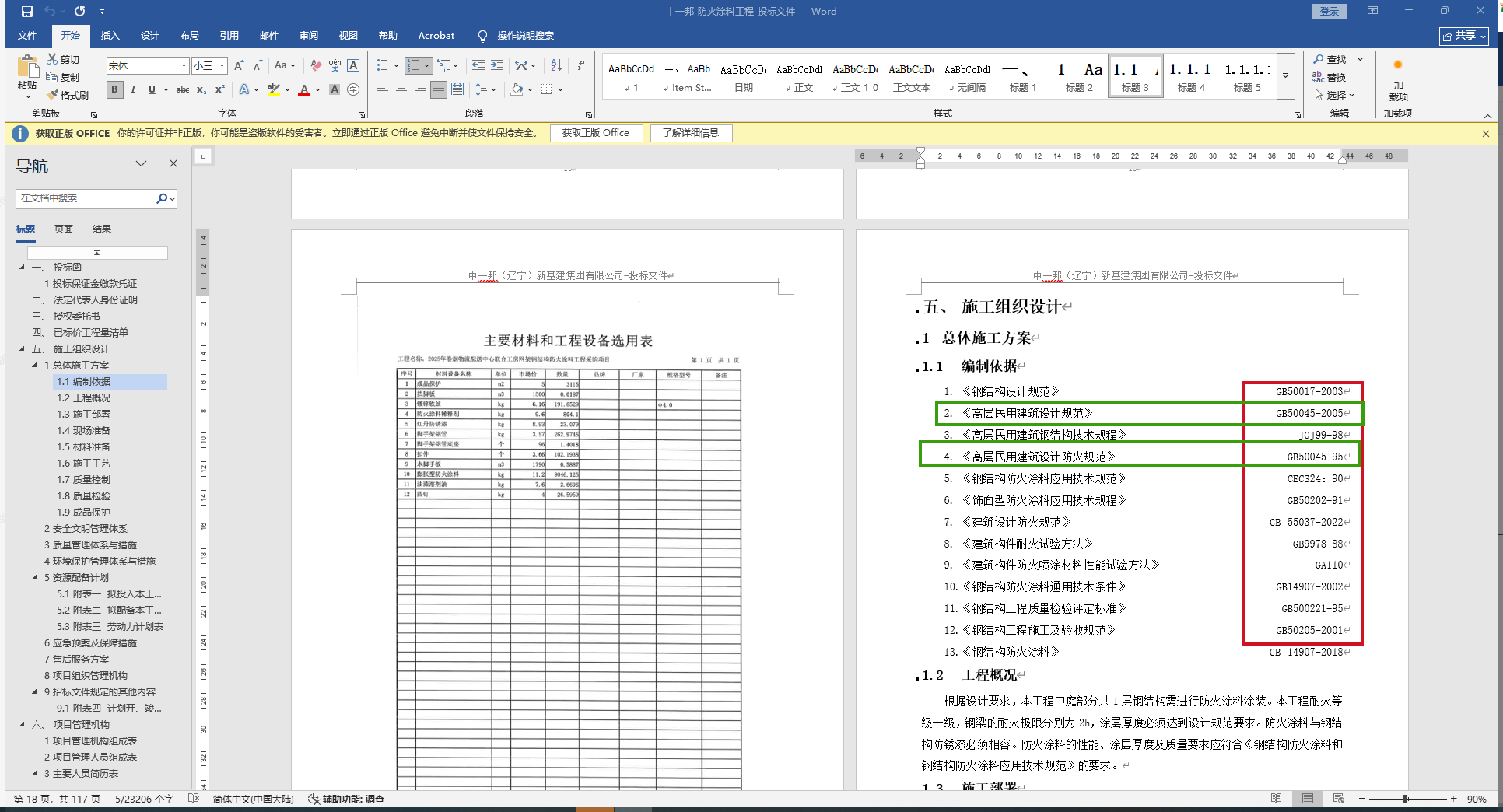This screenshot has height=812, width=1503.
Task: Center align the paragraph text
Action: [x=401, y=89]
